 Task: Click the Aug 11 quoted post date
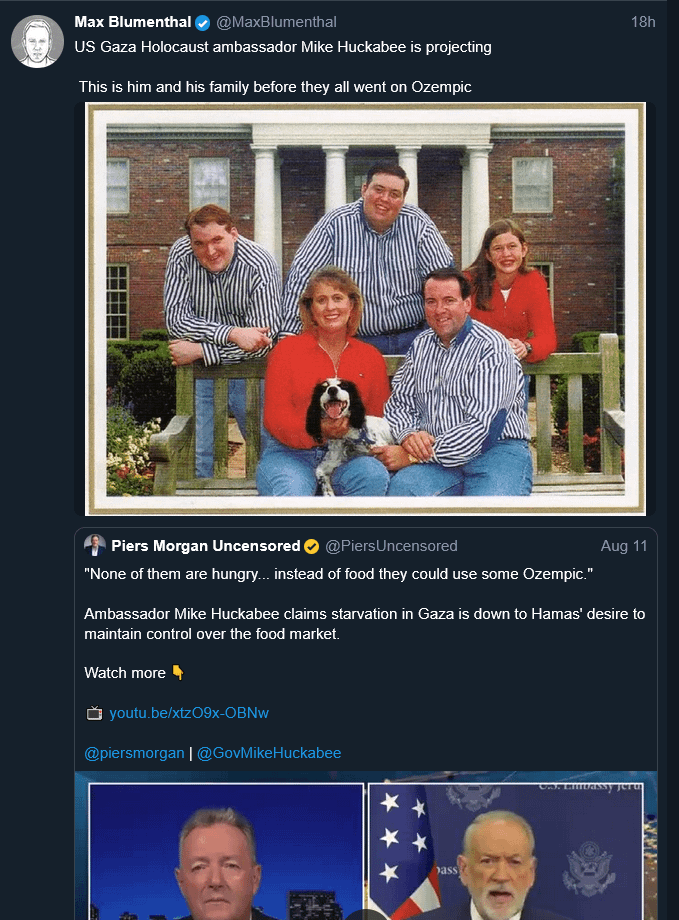point(624,546)
